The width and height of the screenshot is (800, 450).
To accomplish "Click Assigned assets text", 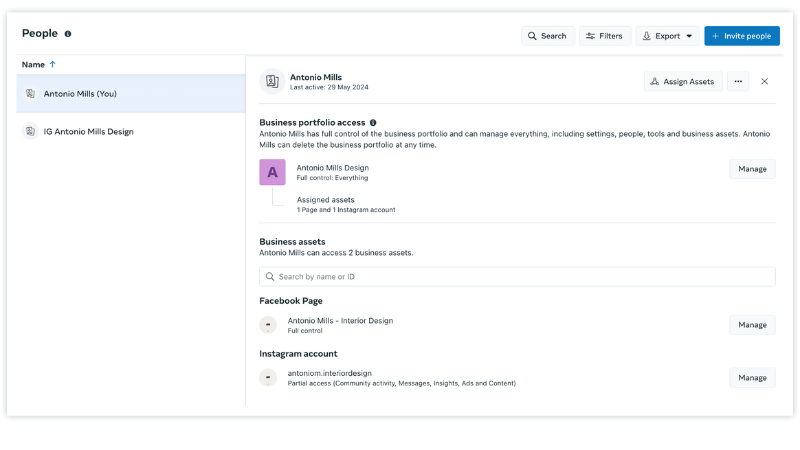I will (326, 199).
